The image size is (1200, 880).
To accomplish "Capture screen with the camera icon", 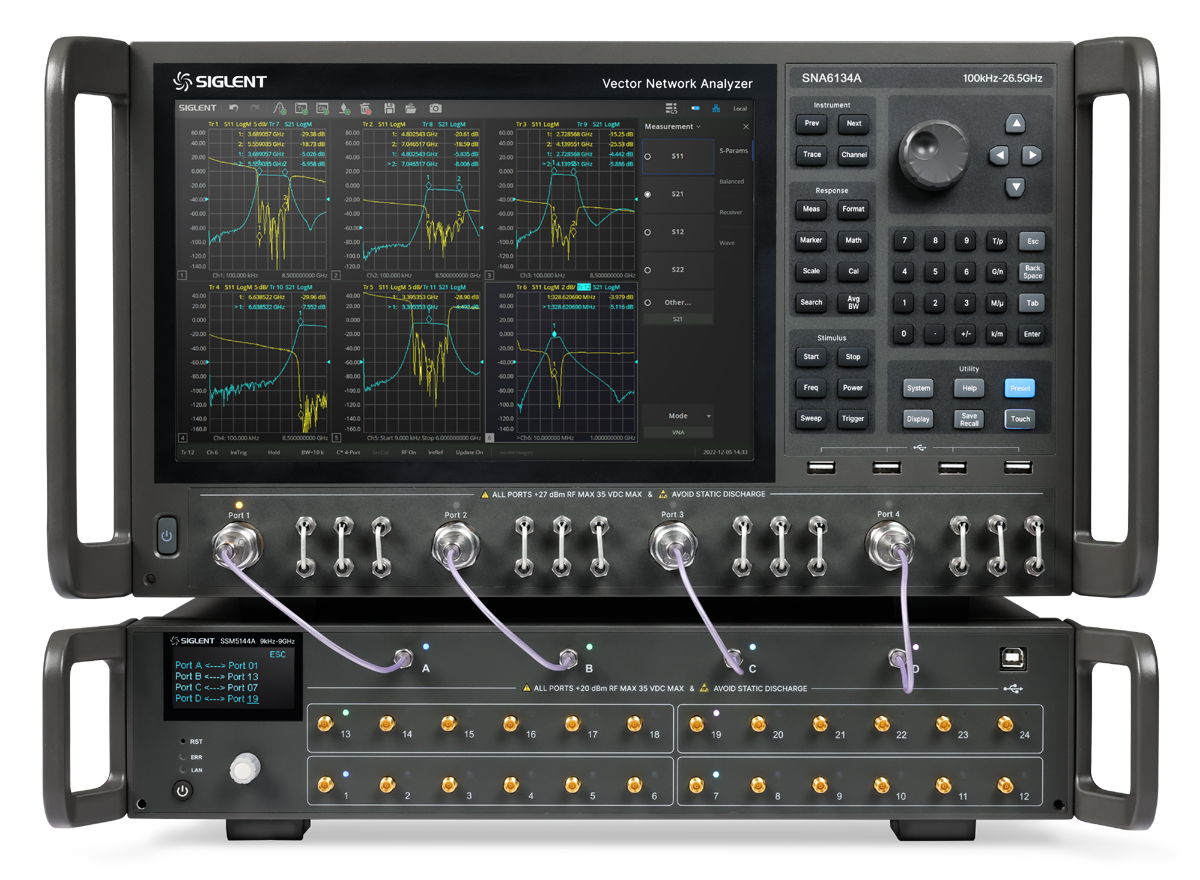I will (x=436, y=108).
